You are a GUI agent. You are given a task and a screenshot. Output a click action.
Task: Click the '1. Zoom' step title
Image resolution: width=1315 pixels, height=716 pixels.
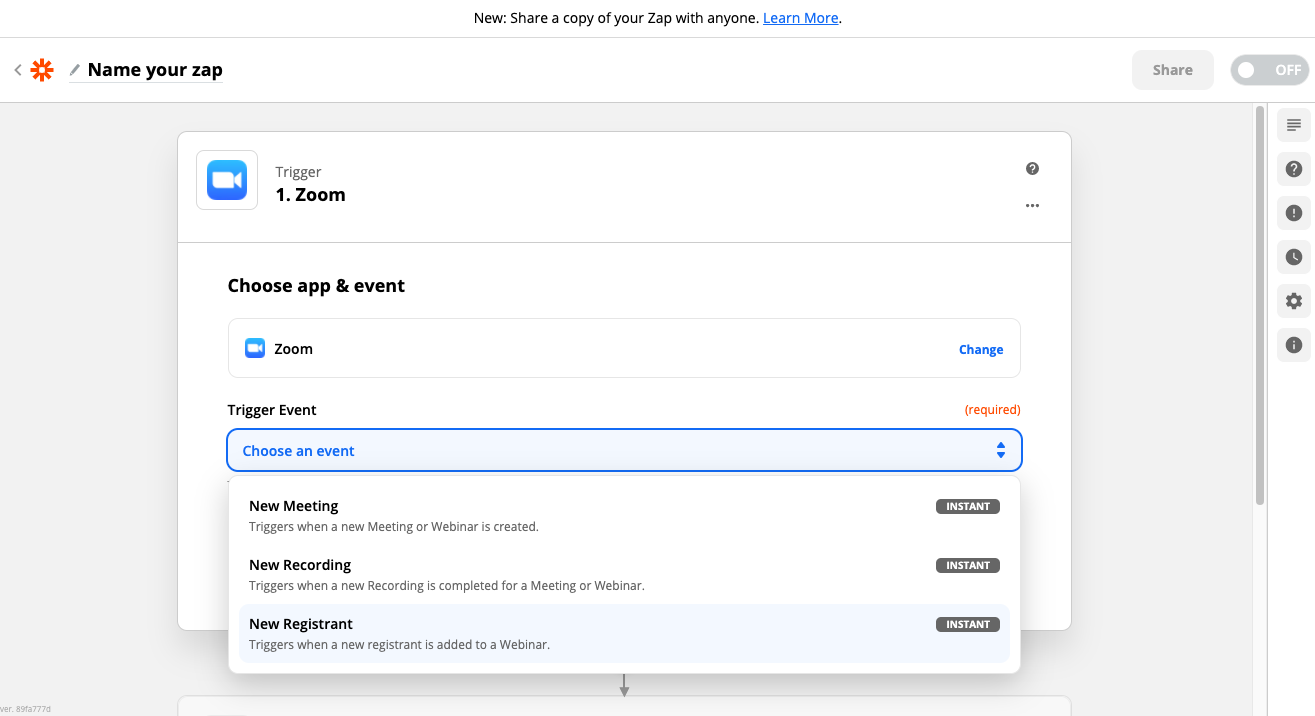click(x=310, y=195)
